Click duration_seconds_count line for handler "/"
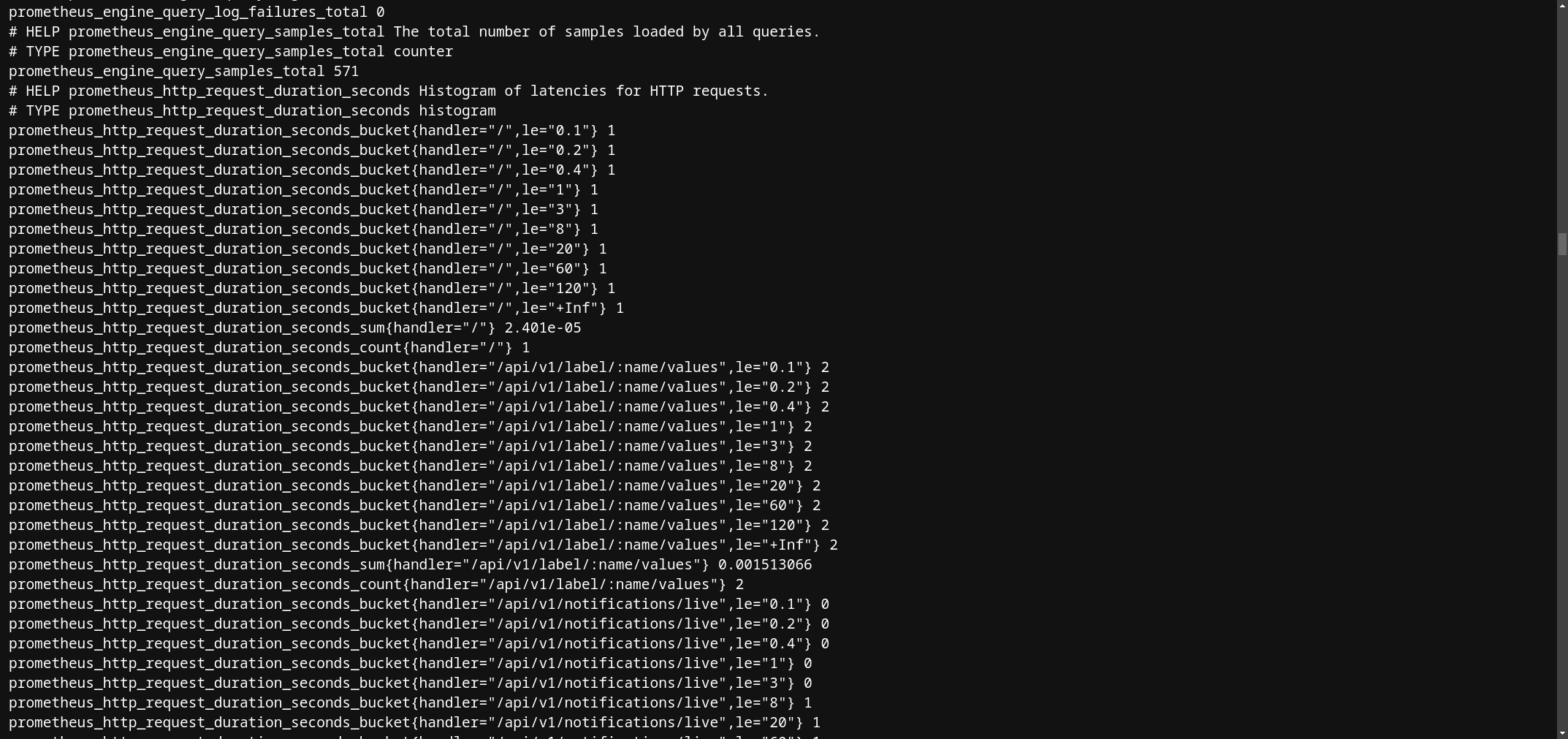 pos(269,348)
